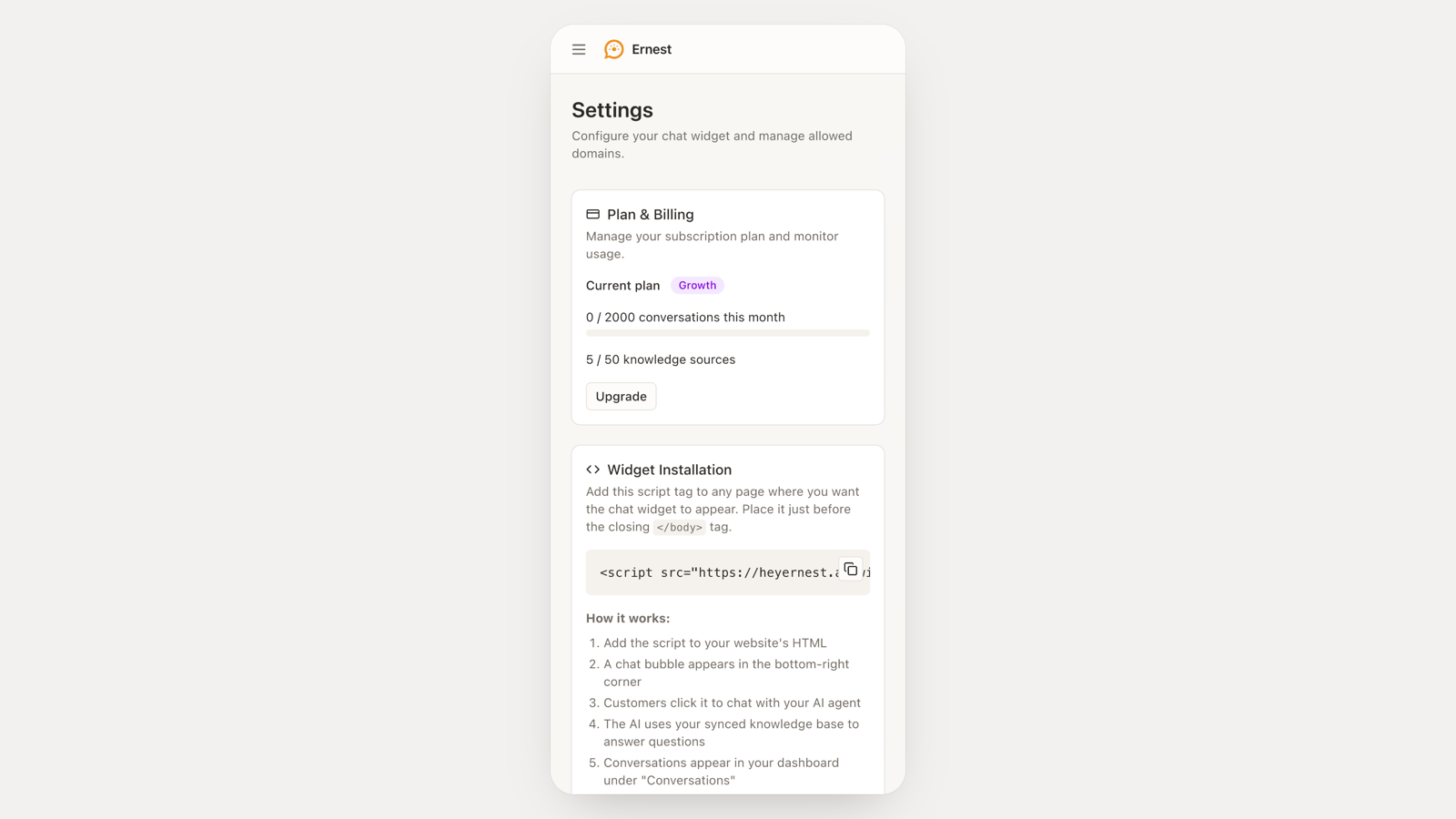1456x819 pixels.
Task: Click the Settings page heading
Action: pos(612,110)
